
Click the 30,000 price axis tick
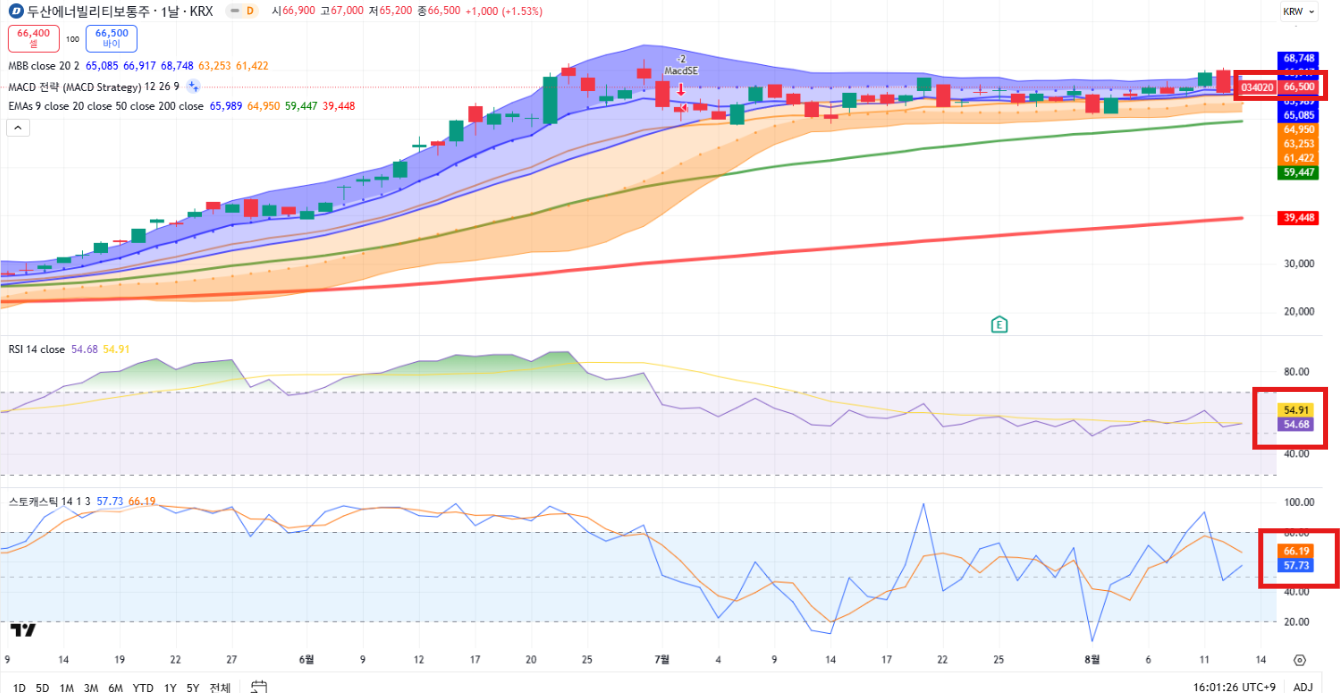click(x=1298, y=264)
